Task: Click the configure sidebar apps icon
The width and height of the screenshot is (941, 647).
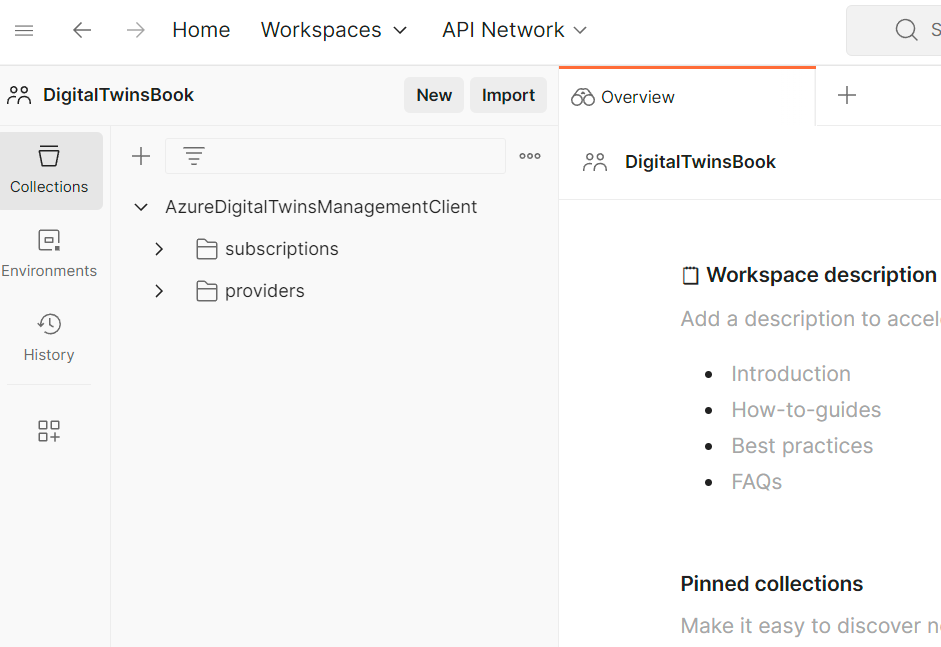Action: tap(49, 431)
